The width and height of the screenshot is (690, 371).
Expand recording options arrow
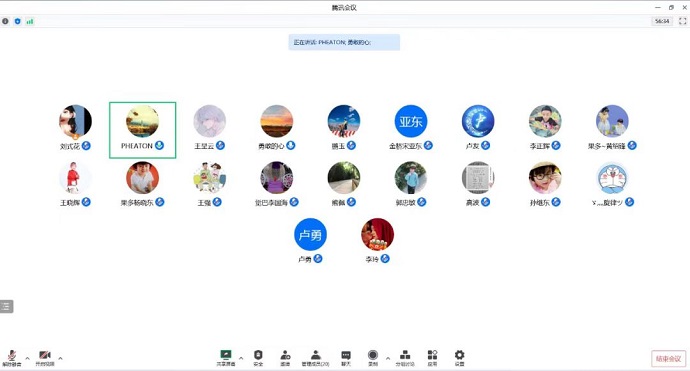(388, 358)
